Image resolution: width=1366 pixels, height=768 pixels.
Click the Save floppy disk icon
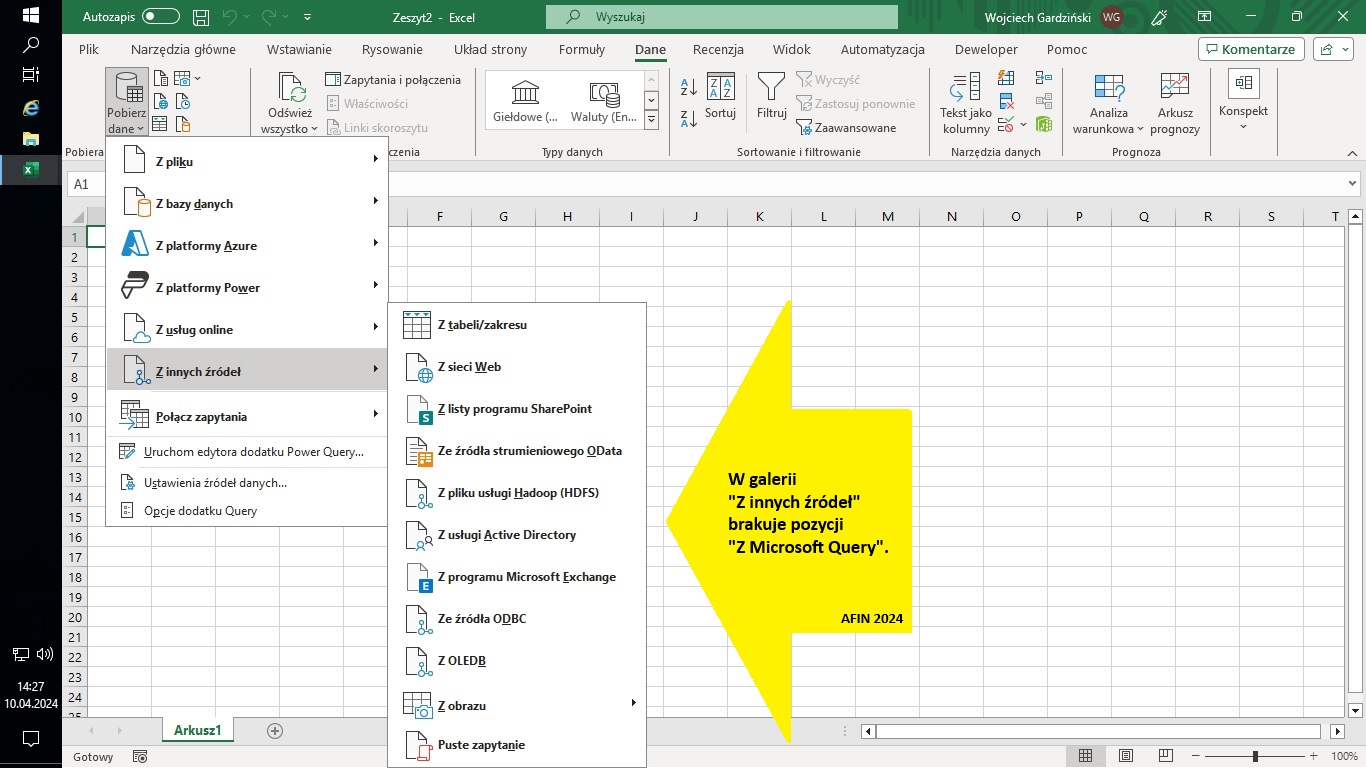201,17
